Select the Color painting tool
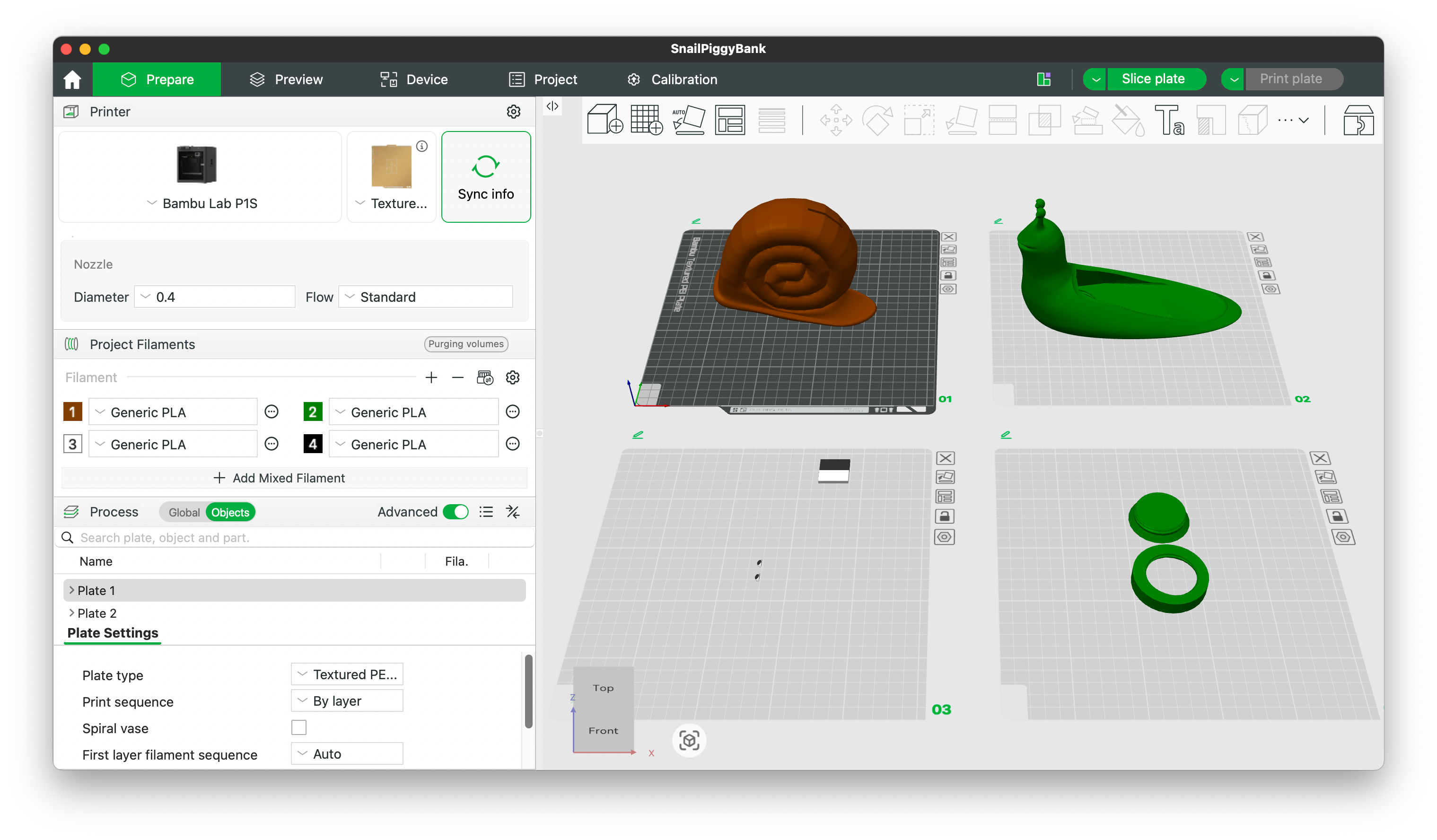Screen dimensions: 1437x840 [x=1129, y=120]
